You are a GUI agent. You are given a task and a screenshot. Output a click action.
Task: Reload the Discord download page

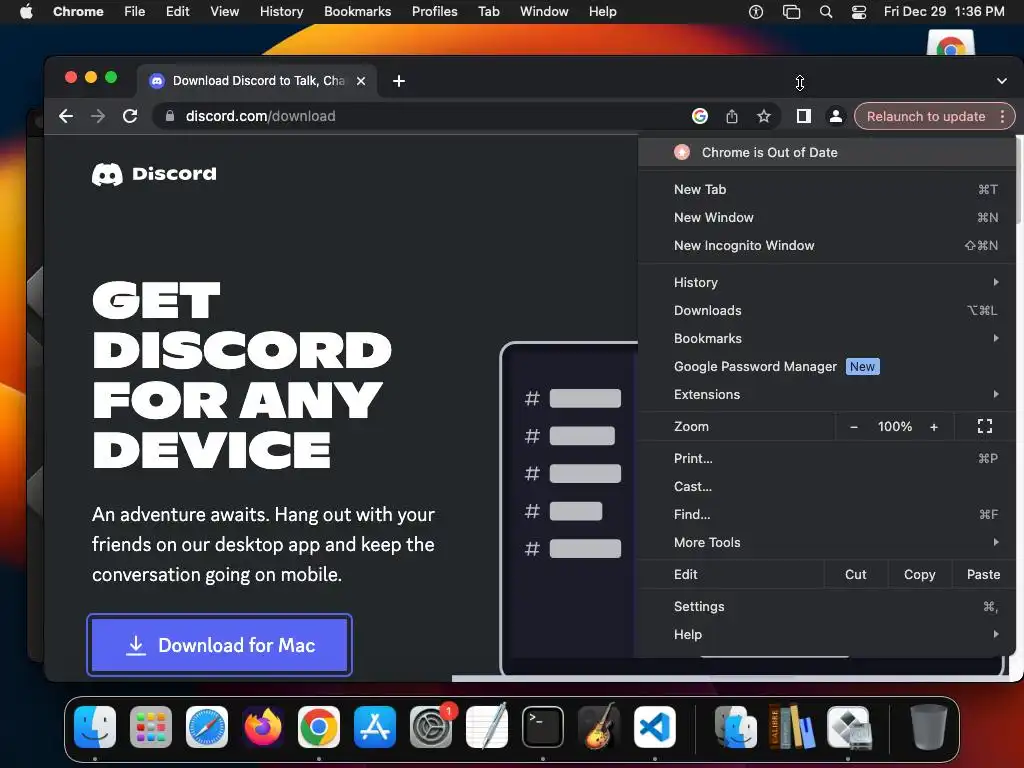(130, 116)
